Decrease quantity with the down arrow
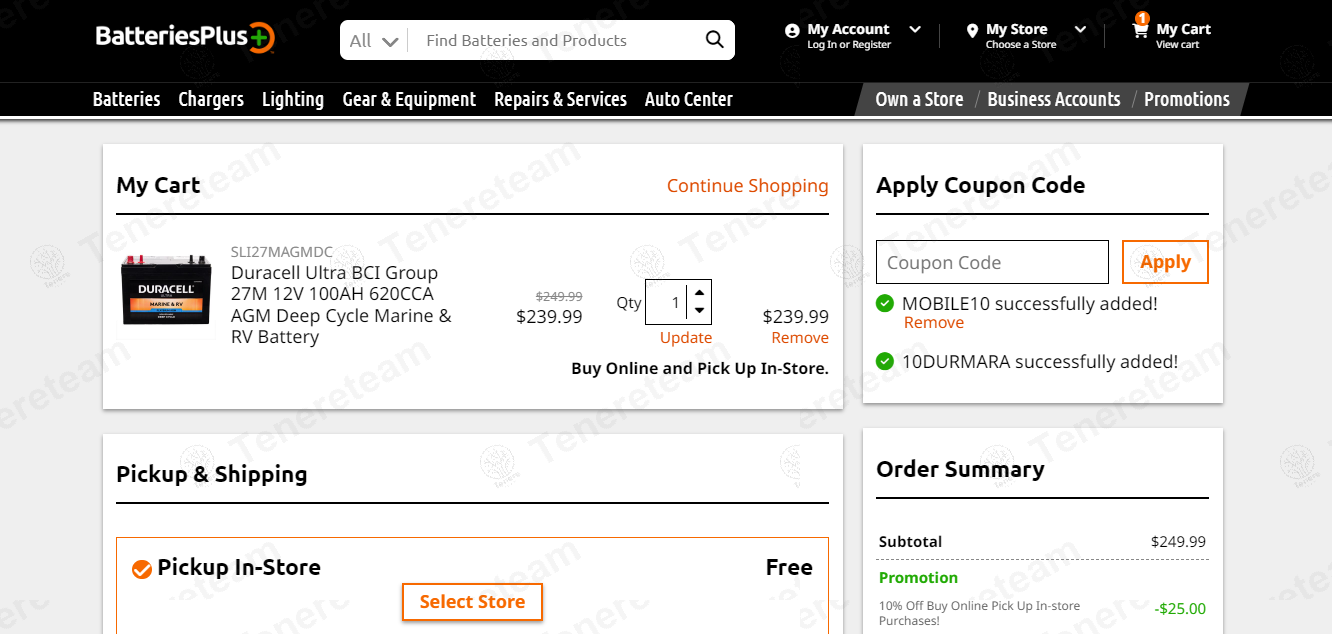This screenshot has height=634, width=1332. [699, 311]
